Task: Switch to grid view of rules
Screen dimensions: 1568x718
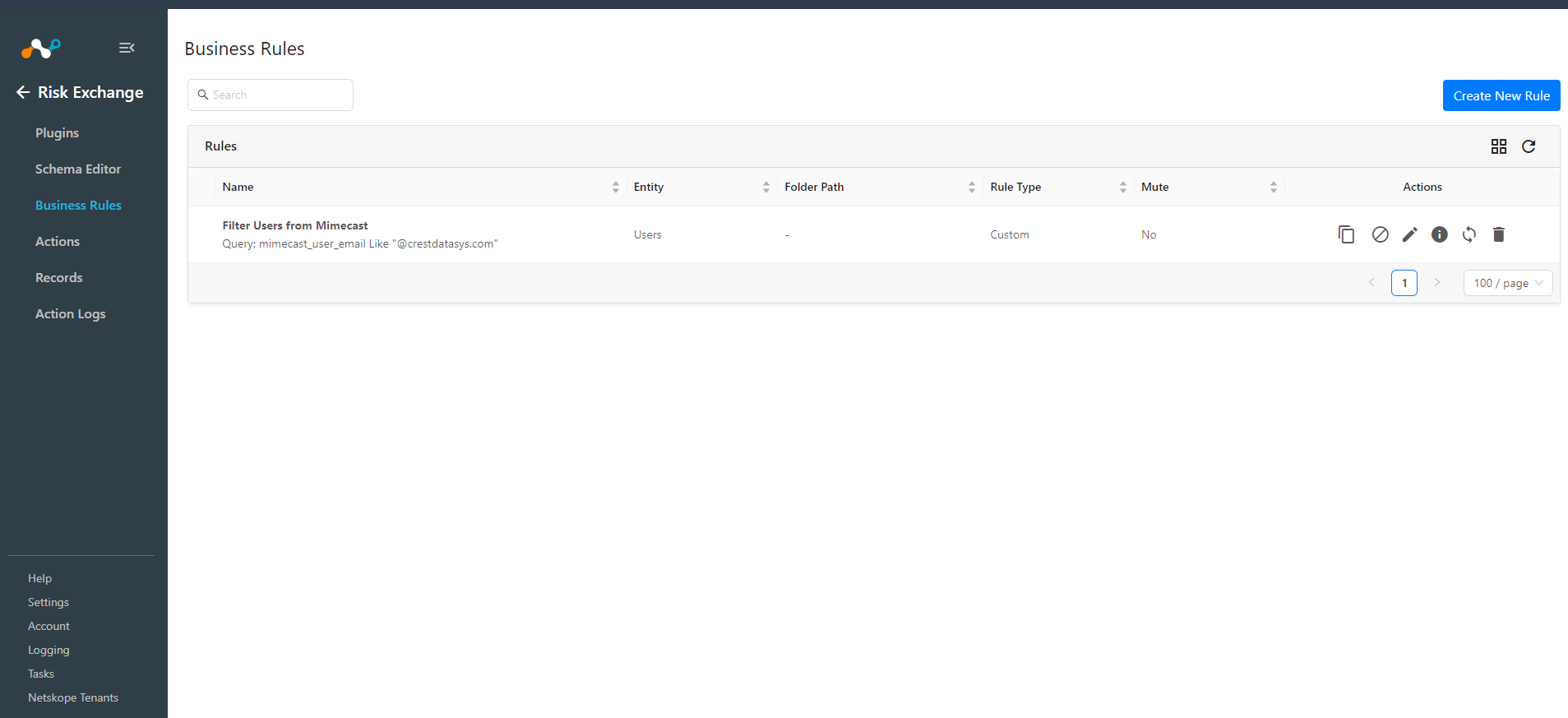Action: coord(1499,146)
